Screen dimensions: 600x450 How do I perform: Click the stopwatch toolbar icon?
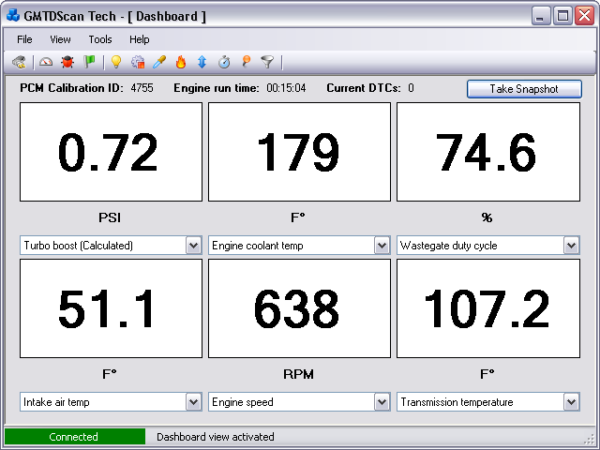pyautogui.click(x=225, y=62)
